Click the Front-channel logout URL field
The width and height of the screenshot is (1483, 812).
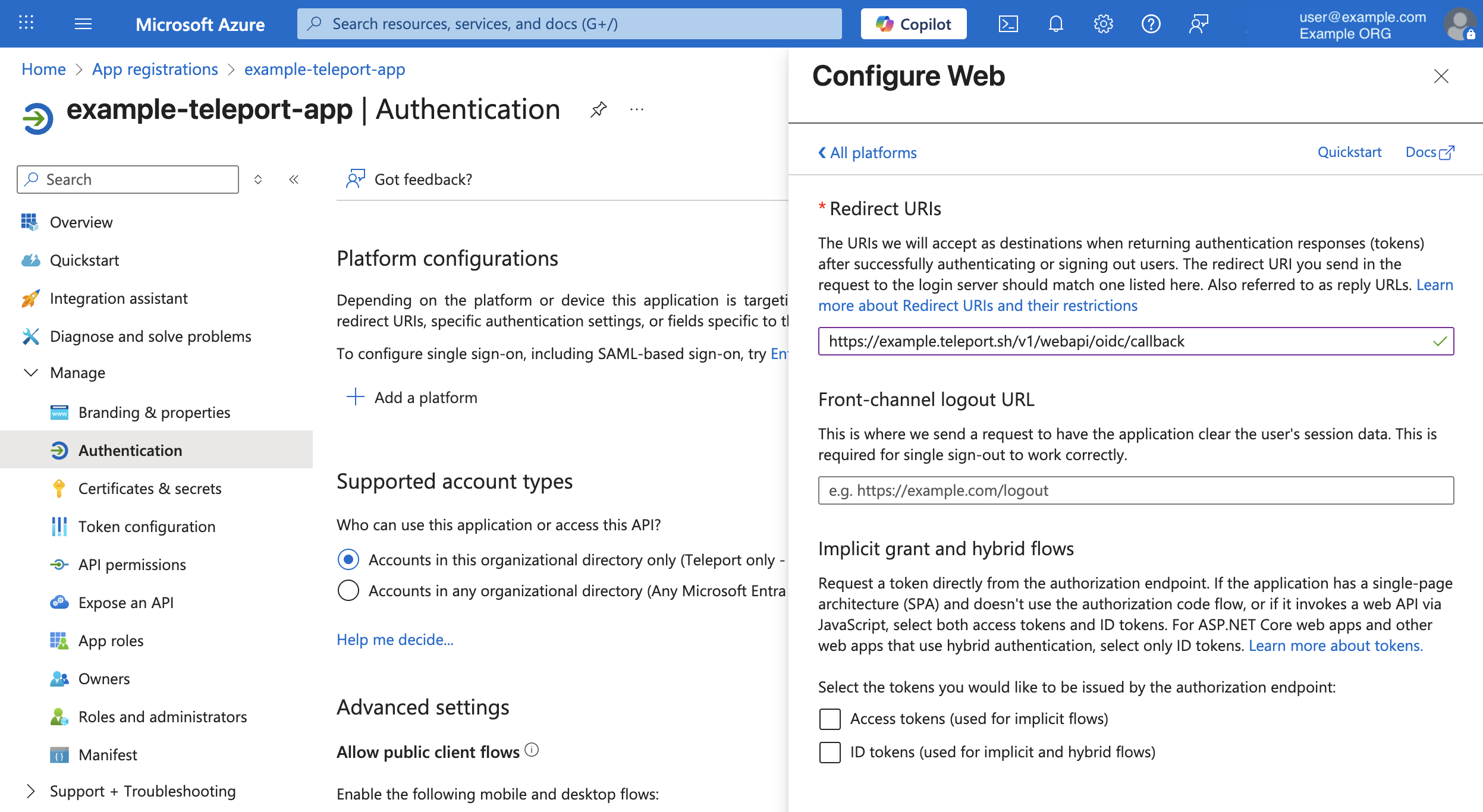point(1136,490)
